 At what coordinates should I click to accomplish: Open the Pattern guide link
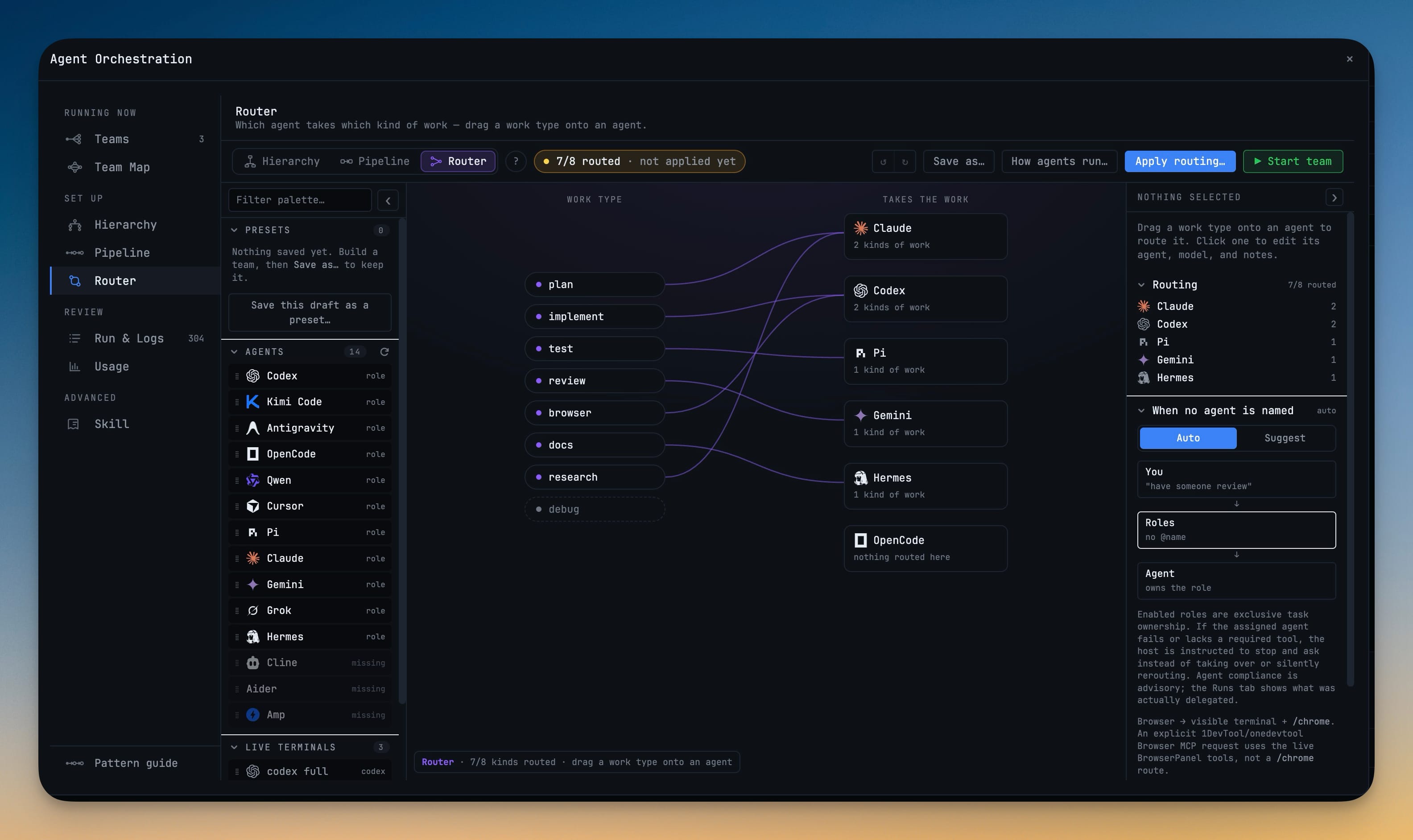(x=135, y=763)
